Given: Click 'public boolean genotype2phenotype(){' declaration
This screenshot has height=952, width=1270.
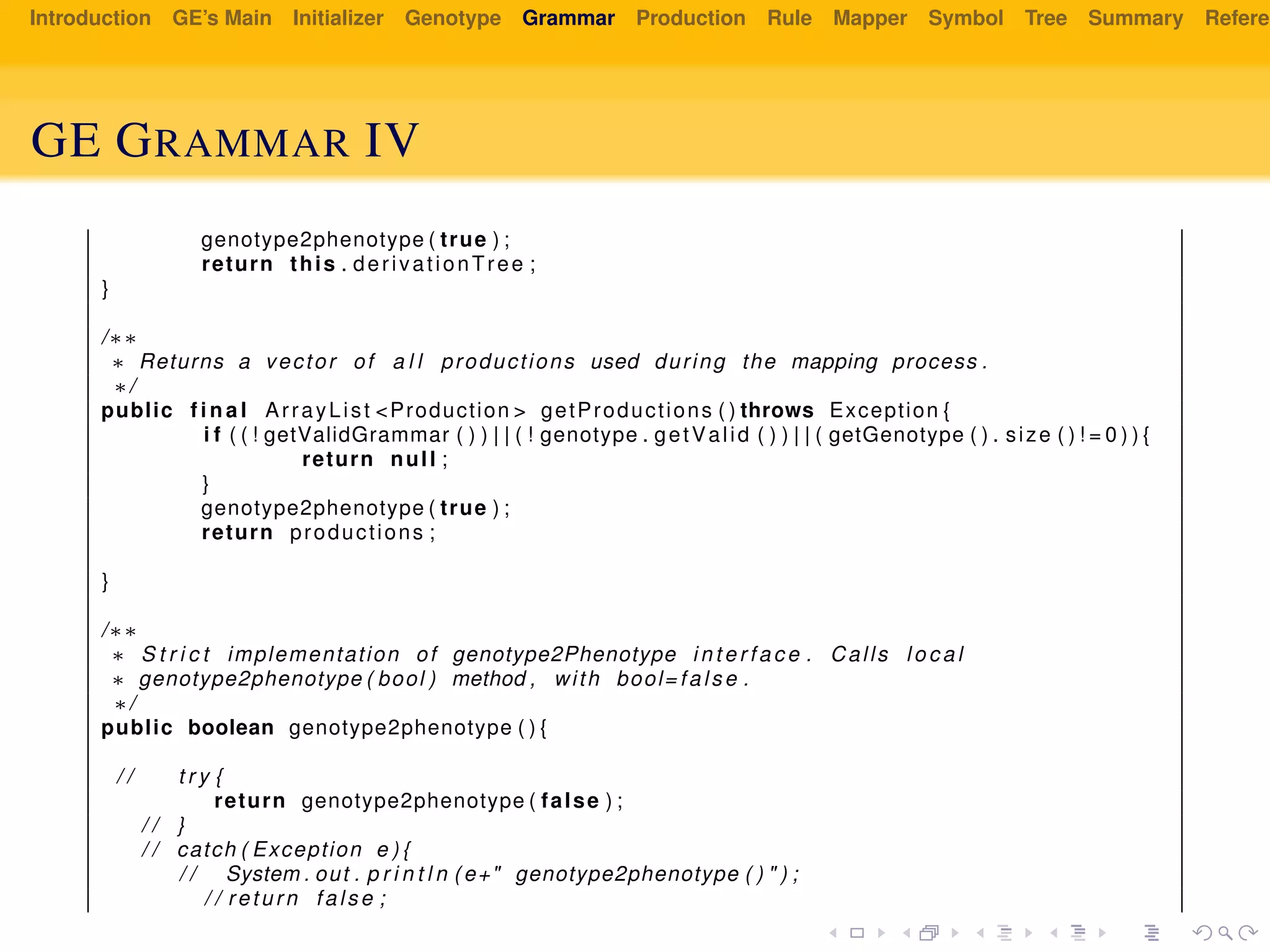Looking at the screenshot, I should [324, 728].
